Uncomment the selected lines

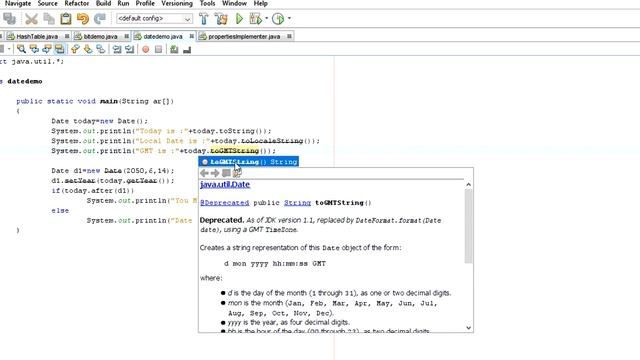(187, 50)
